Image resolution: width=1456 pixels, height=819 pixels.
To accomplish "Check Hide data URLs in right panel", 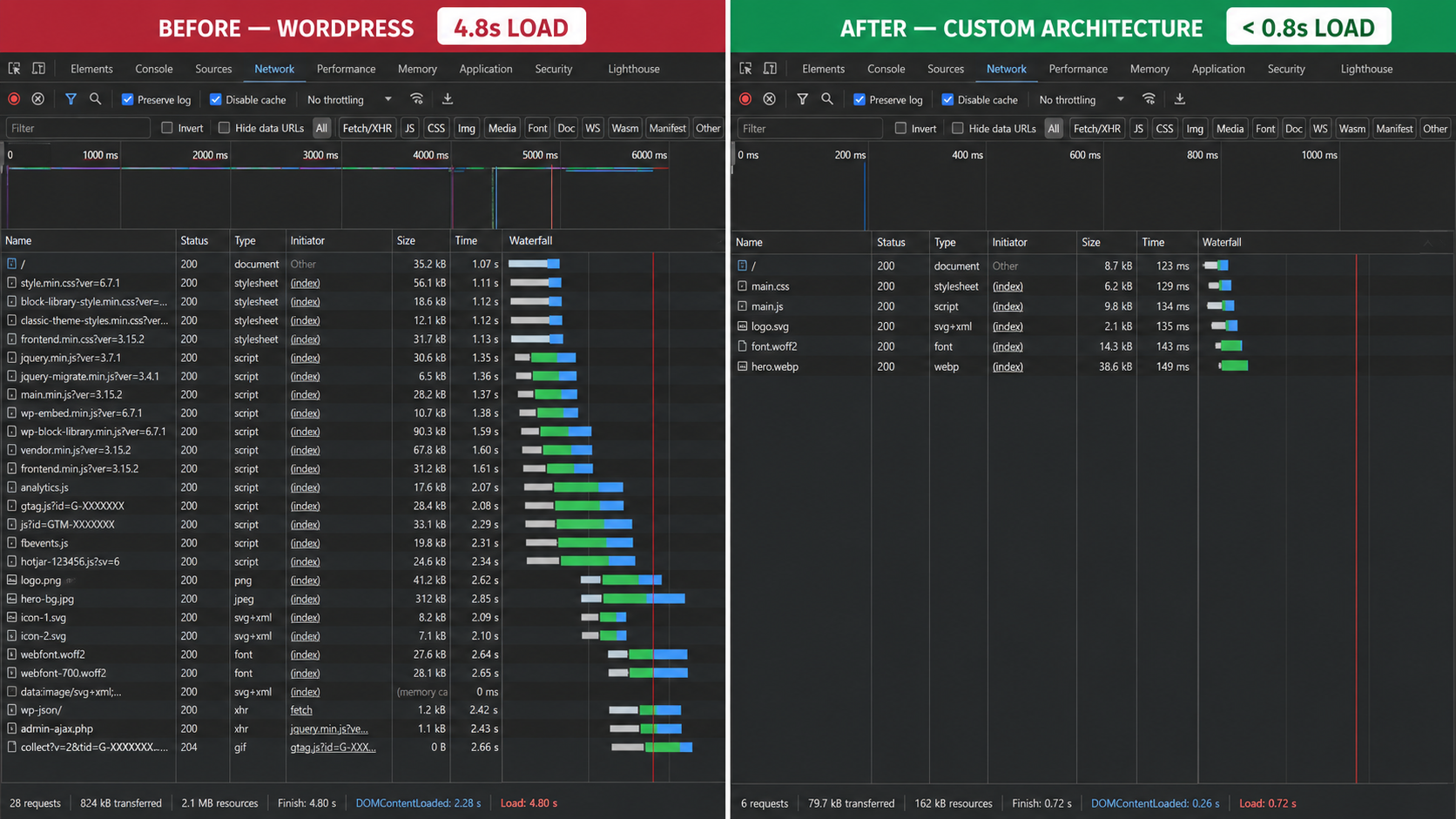I will click(958, 128).
